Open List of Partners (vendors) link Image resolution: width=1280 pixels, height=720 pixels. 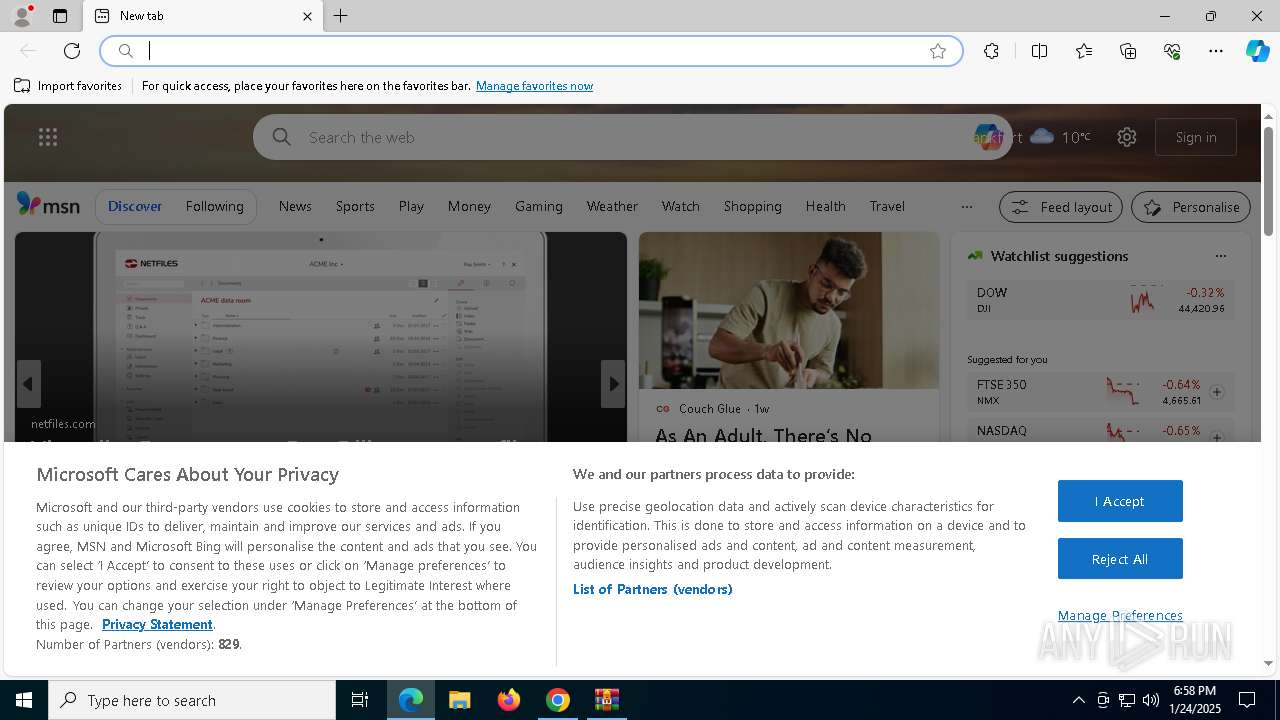(652, 589)
